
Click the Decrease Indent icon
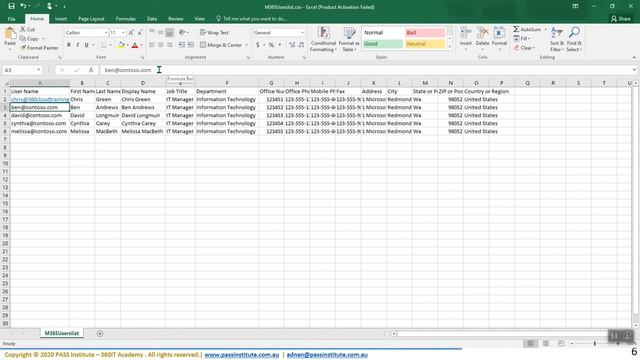coord(182,45)
